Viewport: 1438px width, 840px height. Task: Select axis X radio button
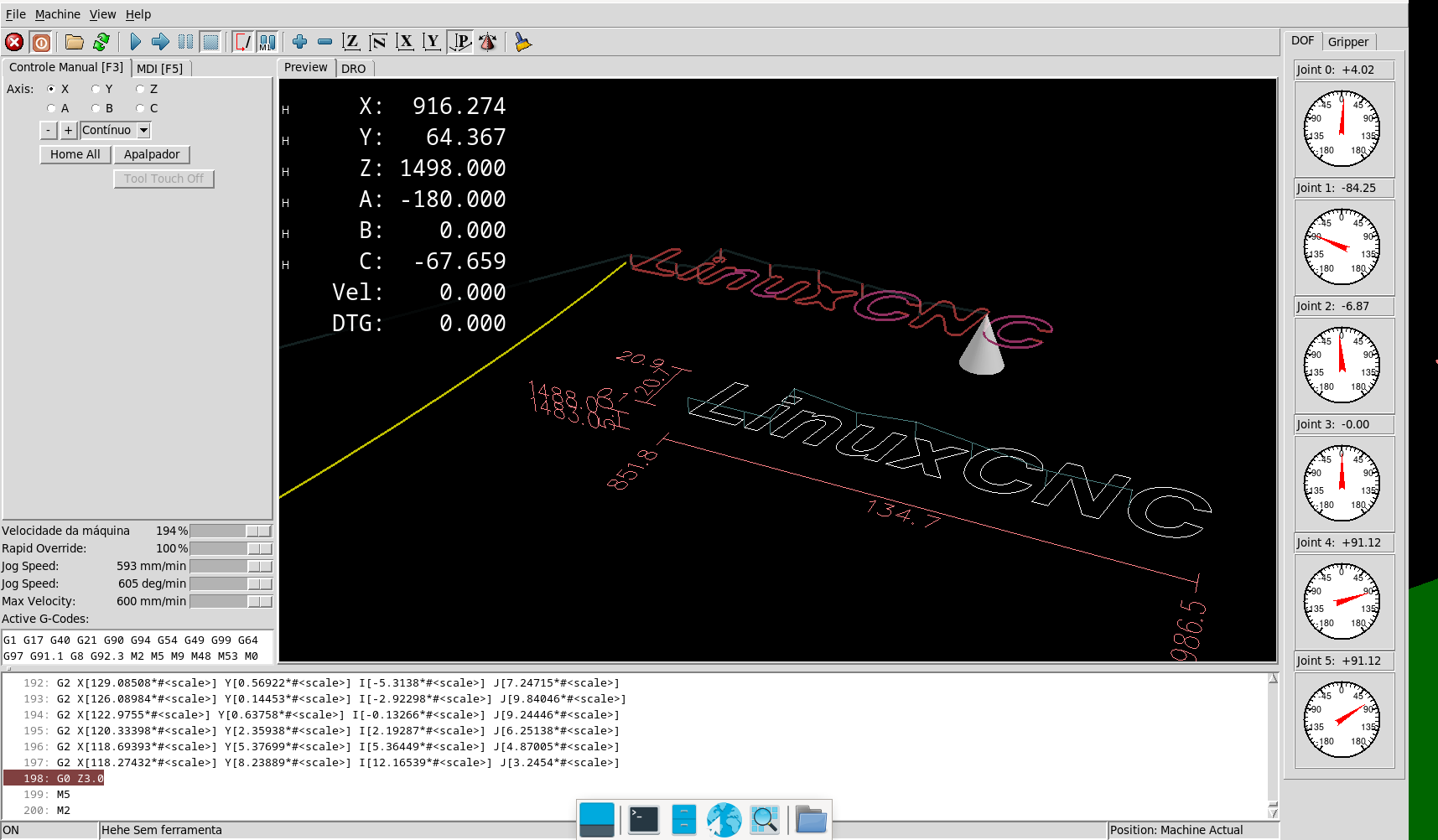pos(51,89)
